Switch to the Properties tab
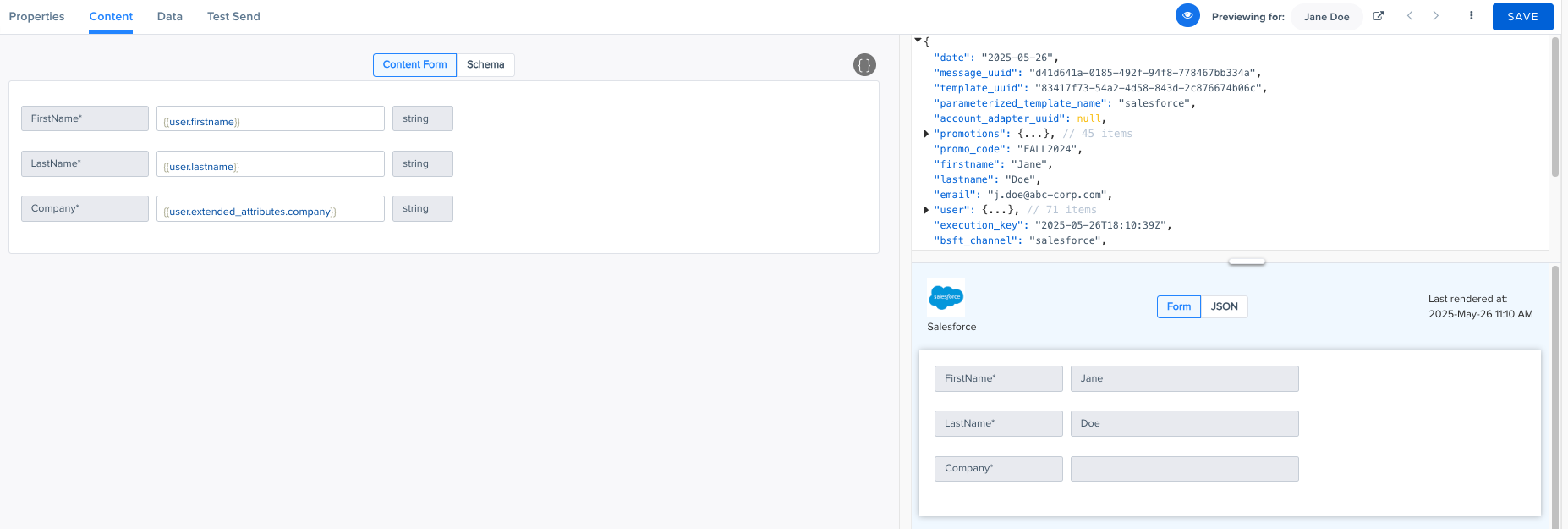Image resolution: width=1568 pixels, height=529 pixels. click(36, 17)
